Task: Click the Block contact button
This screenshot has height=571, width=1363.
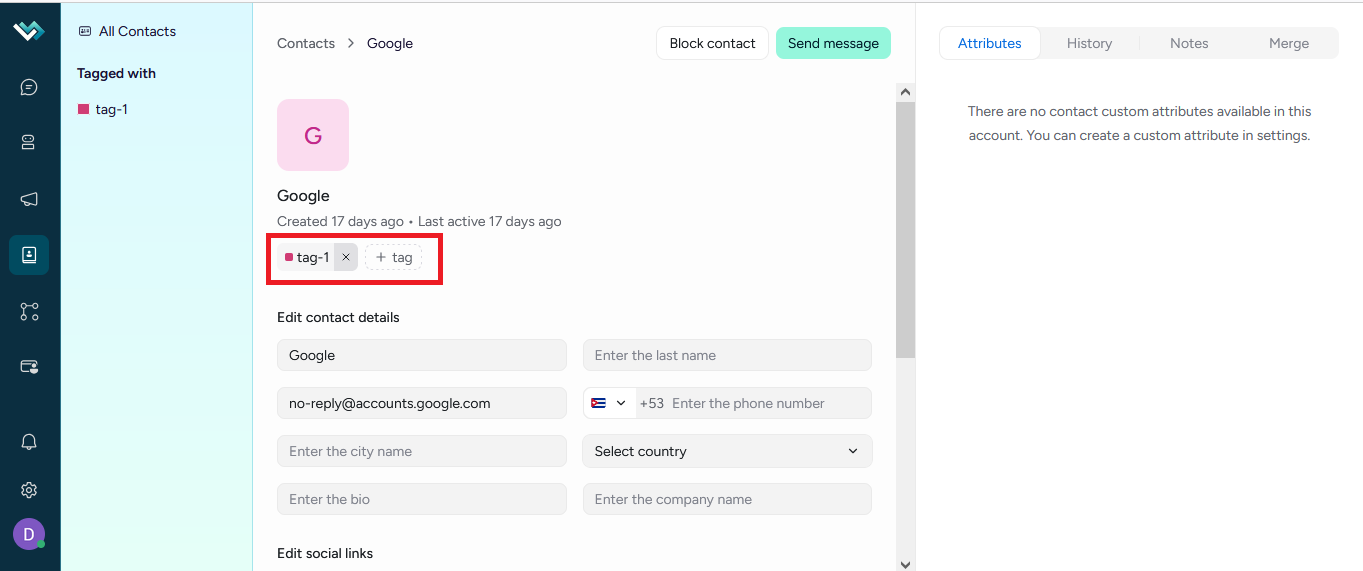Action: [712, 43]
